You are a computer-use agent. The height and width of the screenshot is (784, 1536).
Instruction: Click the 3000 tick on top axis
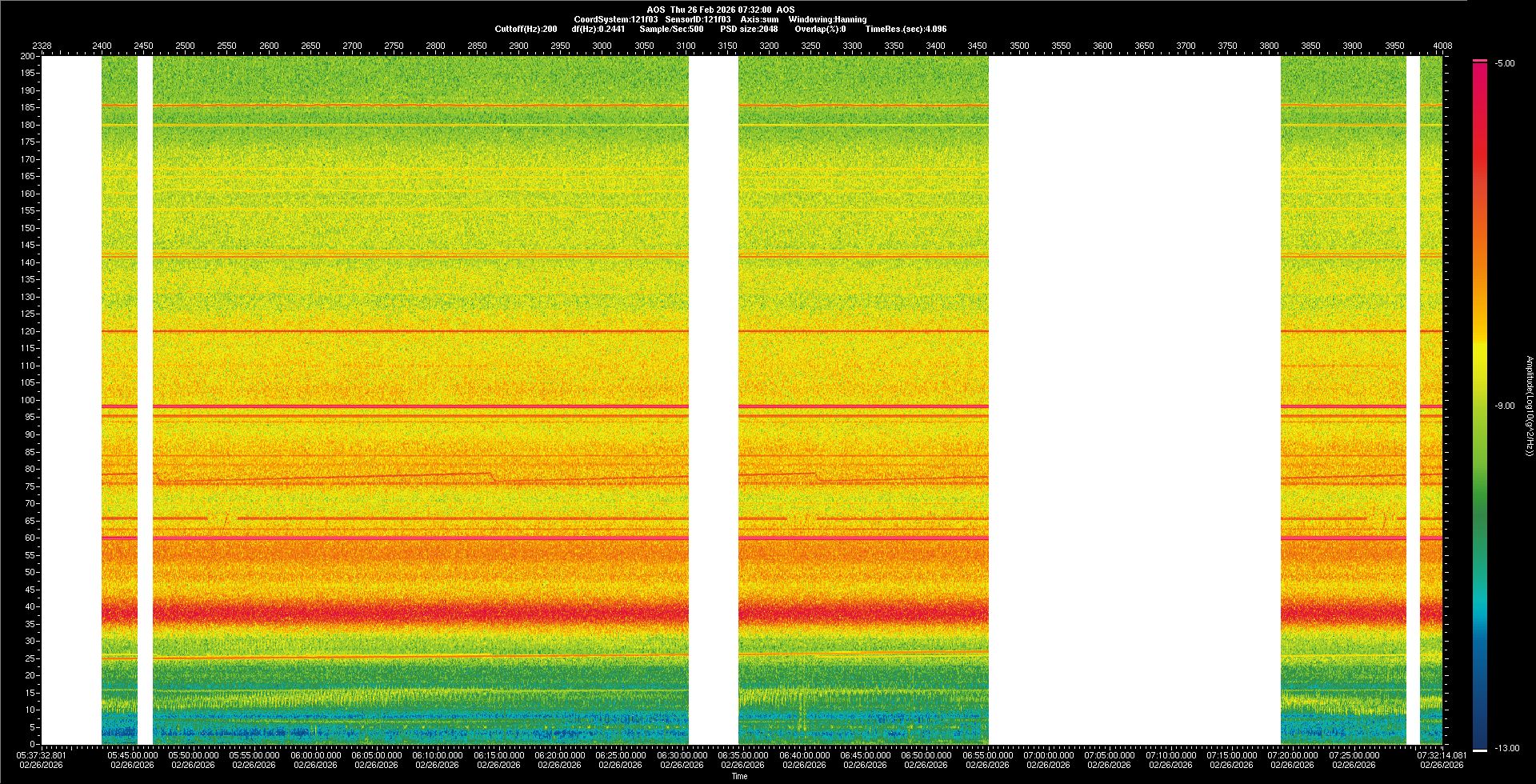602,46
